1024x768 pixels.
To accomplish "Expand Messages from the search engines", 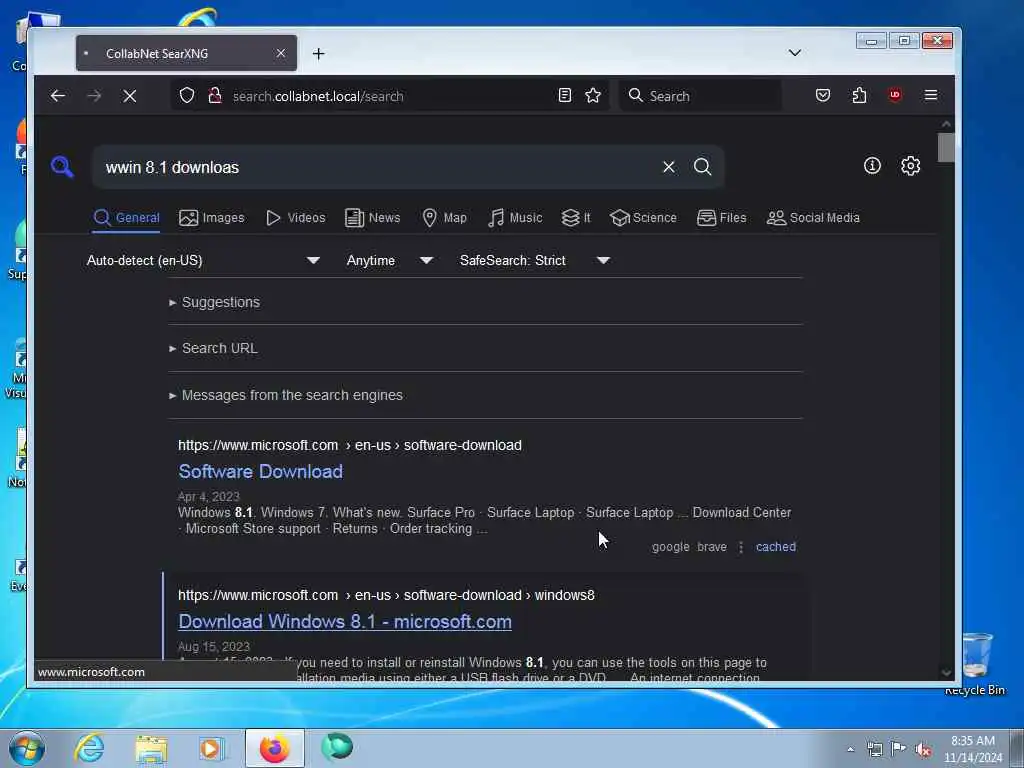I will 286,396.
